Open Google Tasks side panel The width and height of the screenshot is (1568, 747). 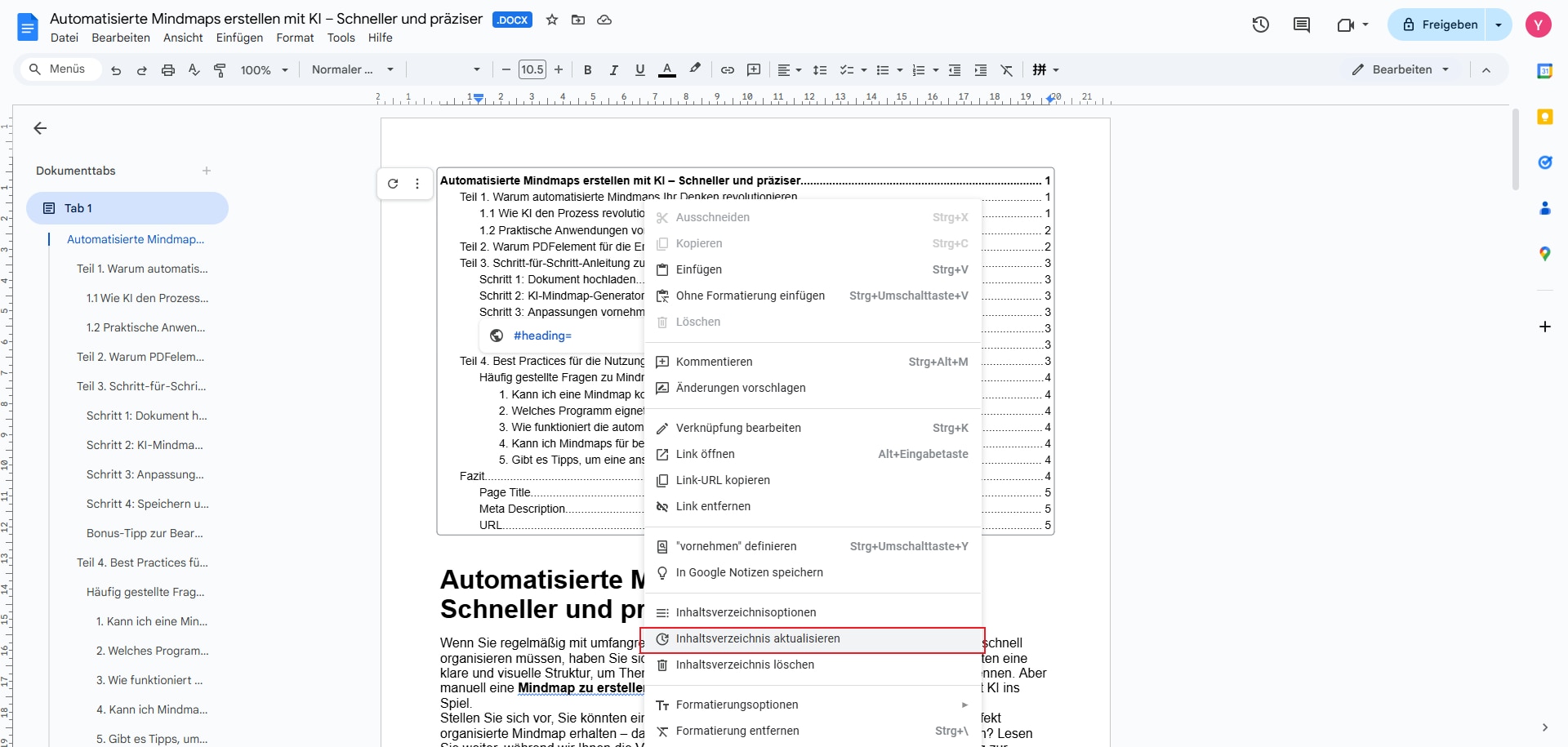coord(1544,162)
